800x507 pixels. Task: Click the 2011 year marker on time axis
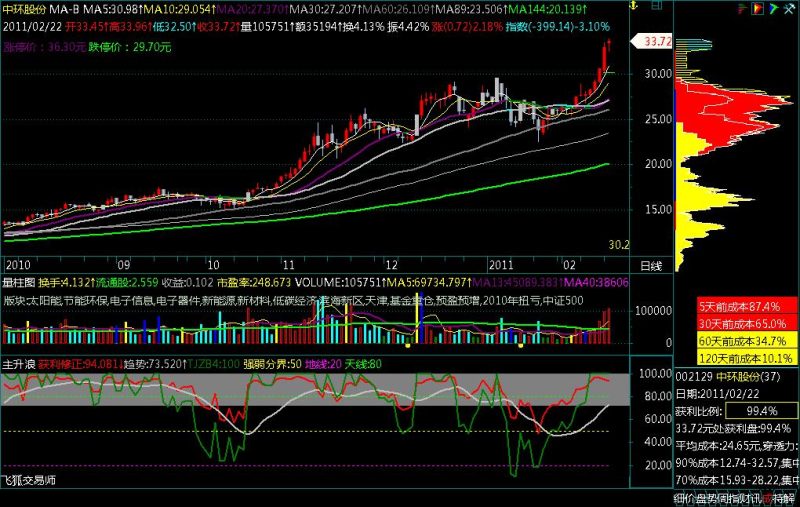tap(501, 265)
